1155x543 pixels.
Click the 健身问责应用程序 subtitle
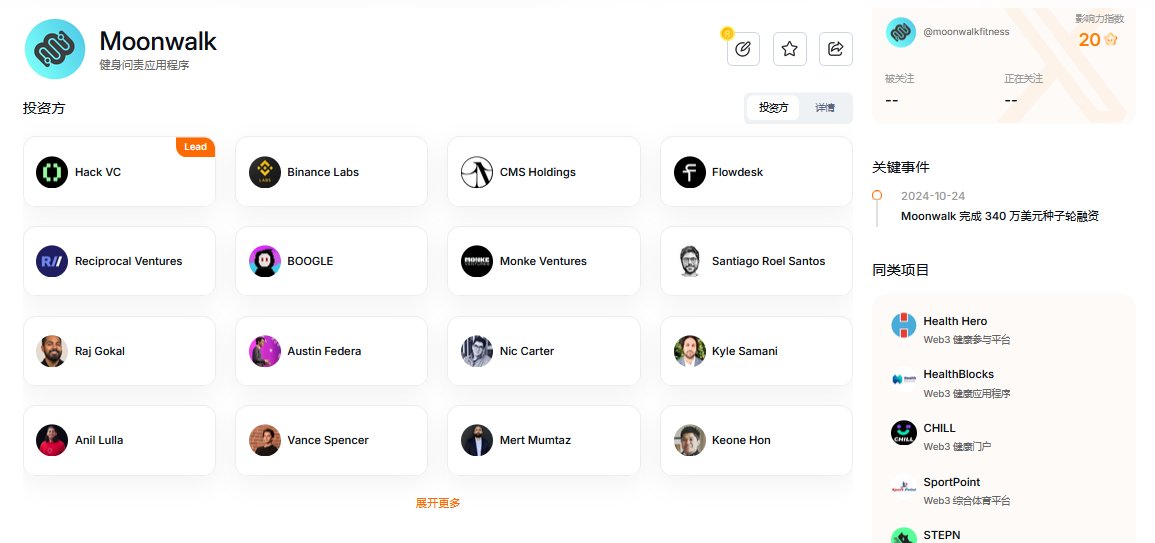click(x=144, y=65)
